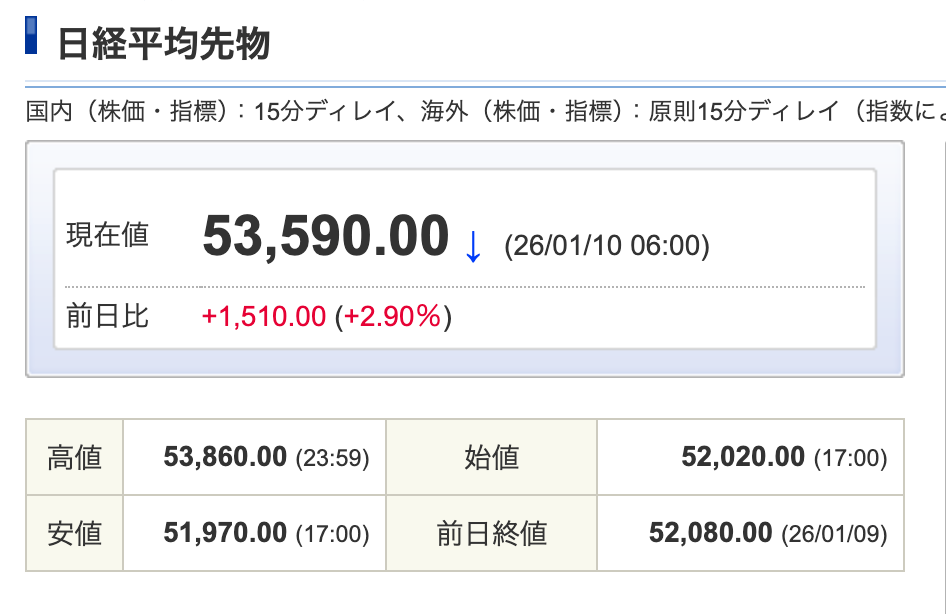Click the timestamp 26/01/10 06:00
The height and width of the screenshot is (614, 946).
pyautogui.click(x=607, y=246)
